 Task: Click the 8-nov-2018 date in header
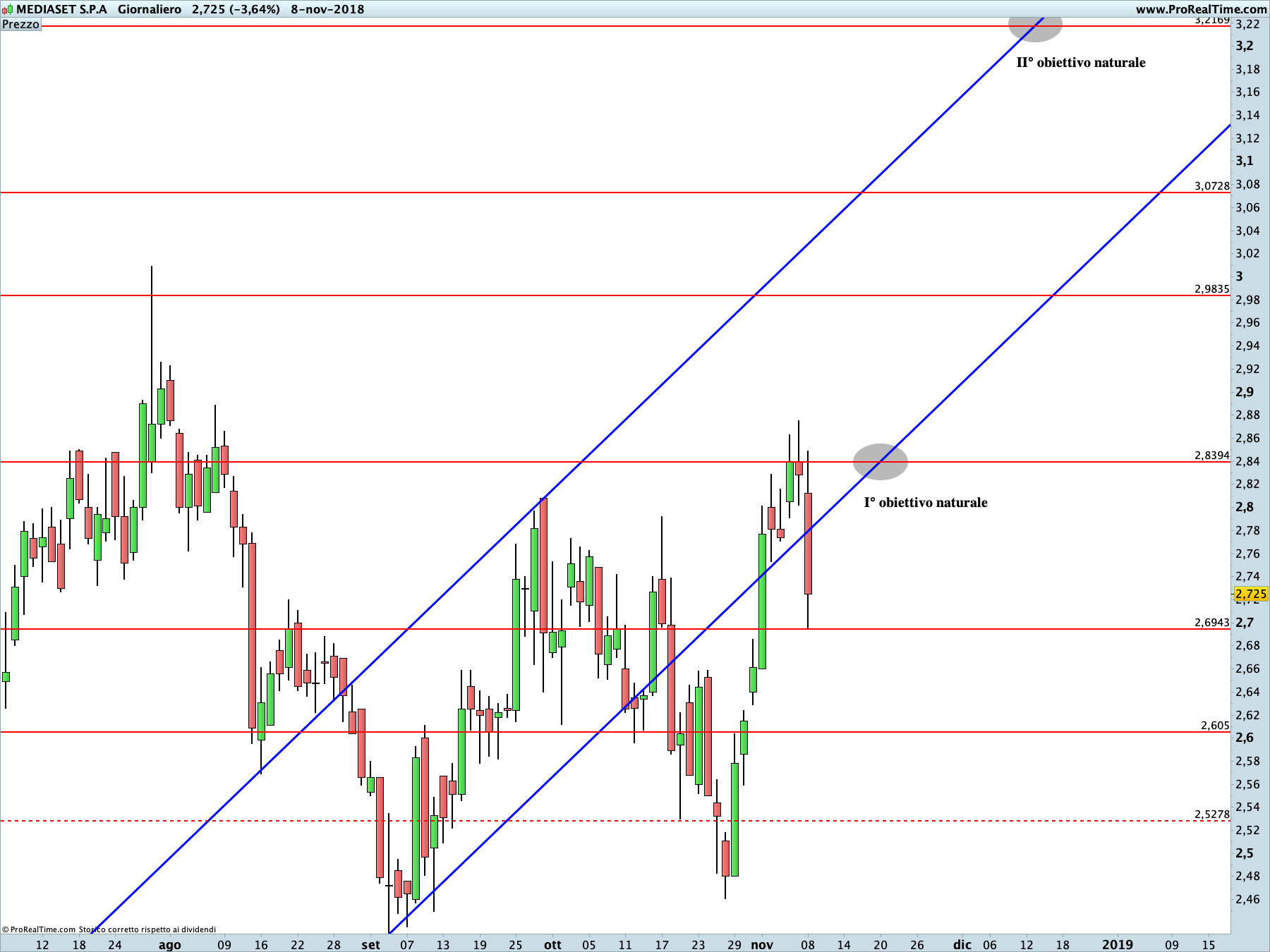tap(327, 9)
